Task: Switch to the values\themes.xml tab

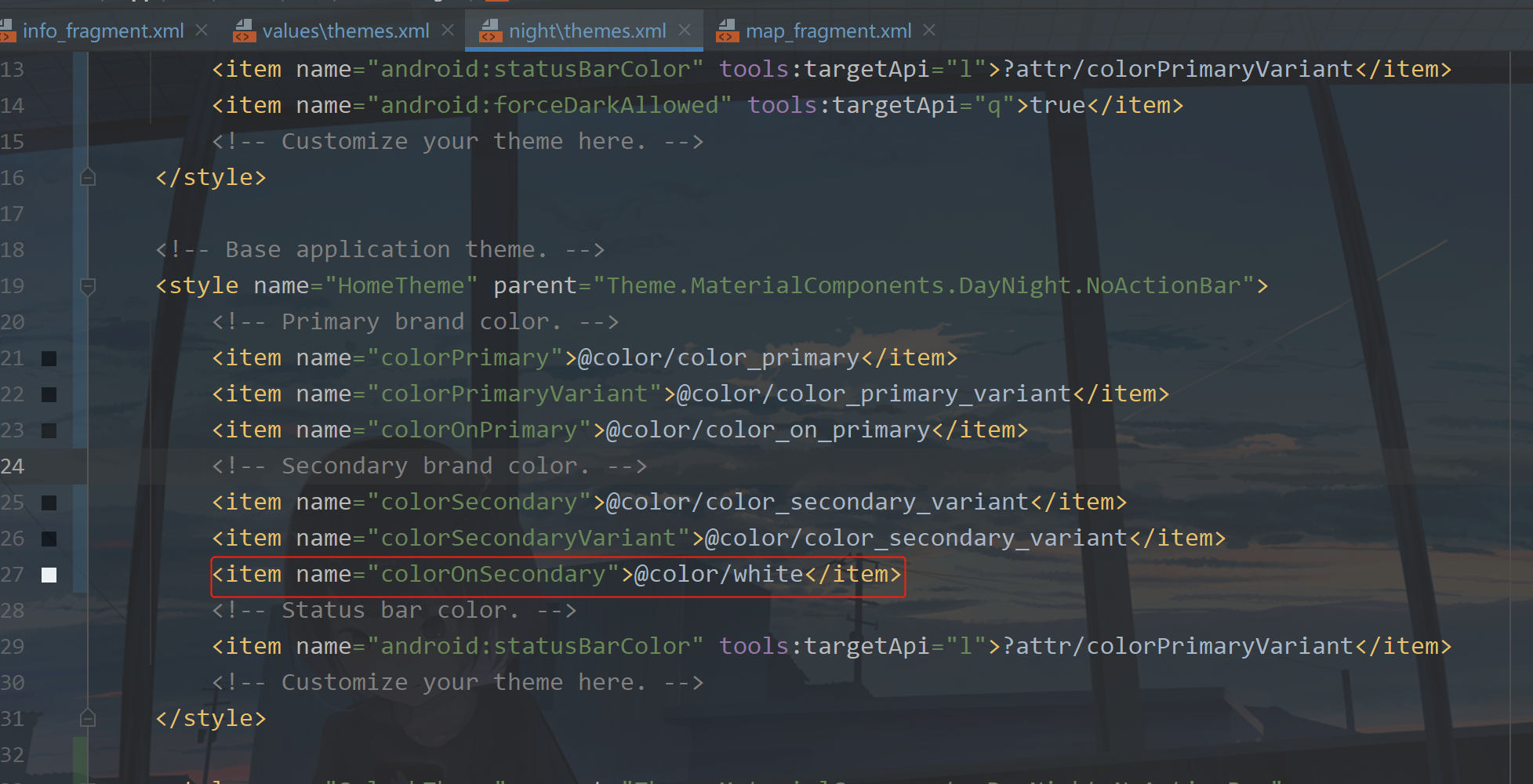Action: click(346, 31)
